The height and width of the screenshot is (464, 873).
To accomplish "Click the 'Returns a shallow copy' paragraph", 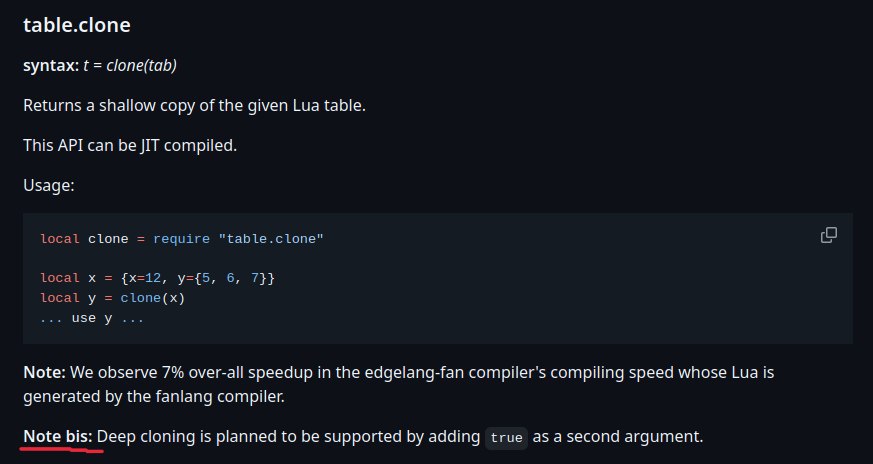I will point(194,105).
